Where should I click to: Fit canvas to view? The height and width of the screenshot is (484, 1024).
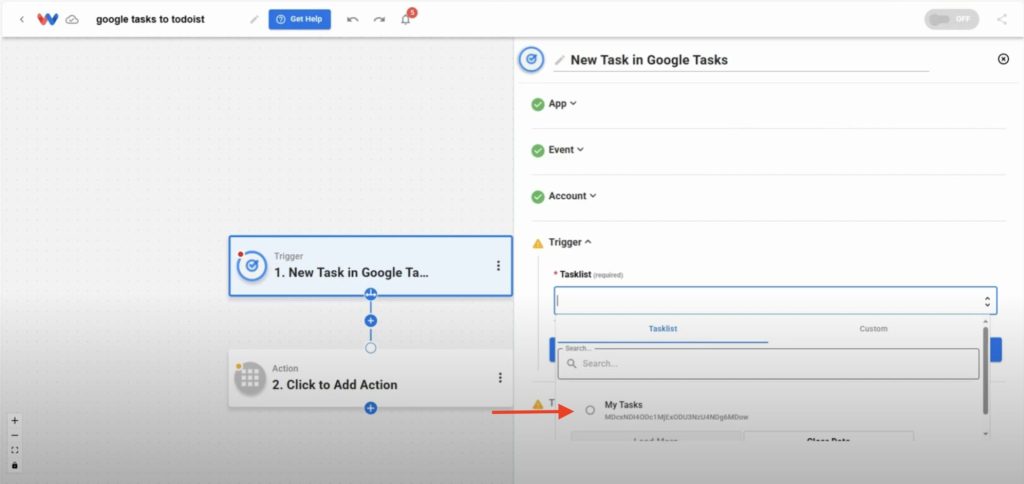click(15, 451)
